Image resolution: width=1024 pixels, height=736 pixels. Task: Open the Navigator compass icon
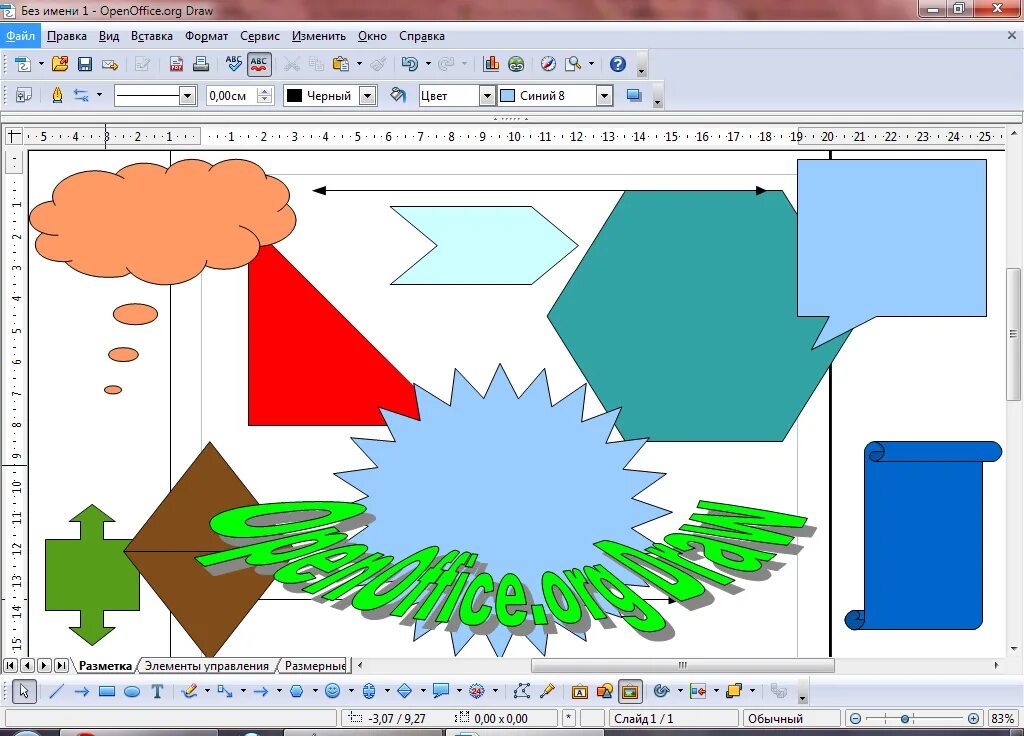click(549, 64)
